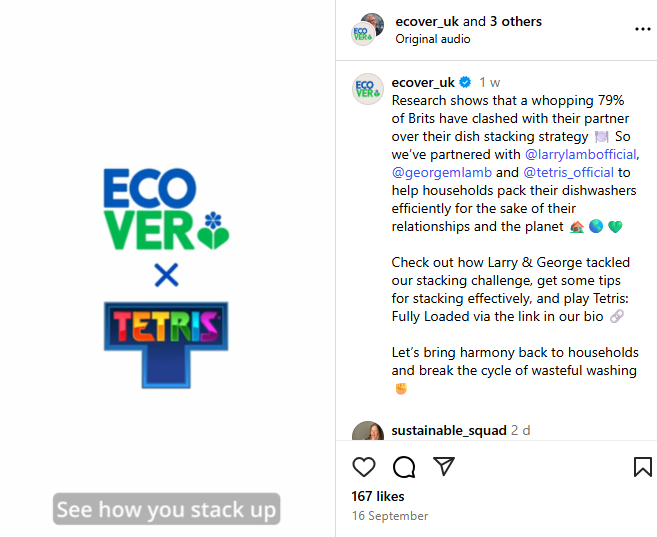View who liked via '167 likes'
This screenshot has width=657, height=537.
click(378, 496)
